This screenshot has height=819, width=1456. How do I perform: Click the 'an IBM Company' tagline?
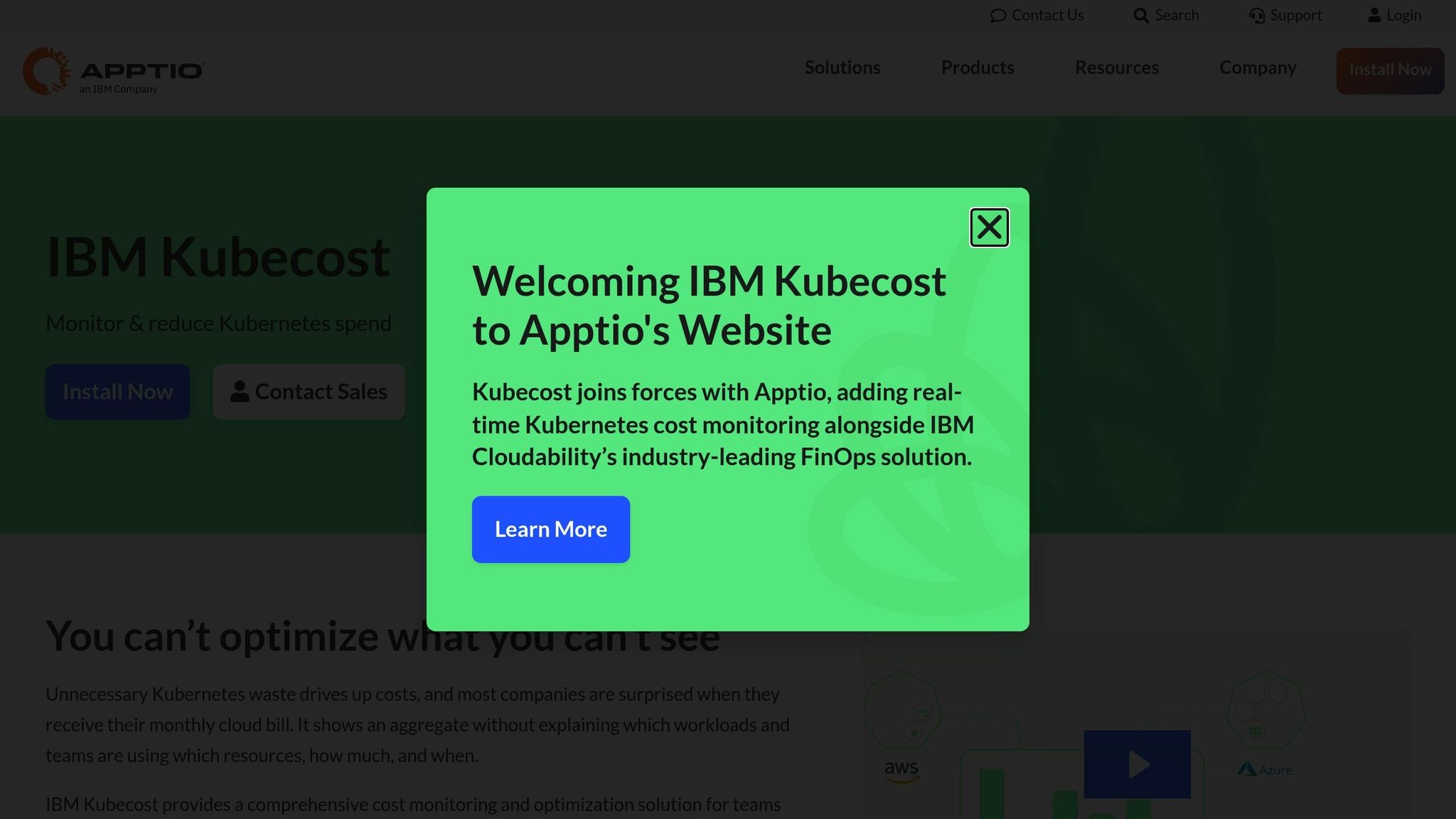[x=118, y=90]
